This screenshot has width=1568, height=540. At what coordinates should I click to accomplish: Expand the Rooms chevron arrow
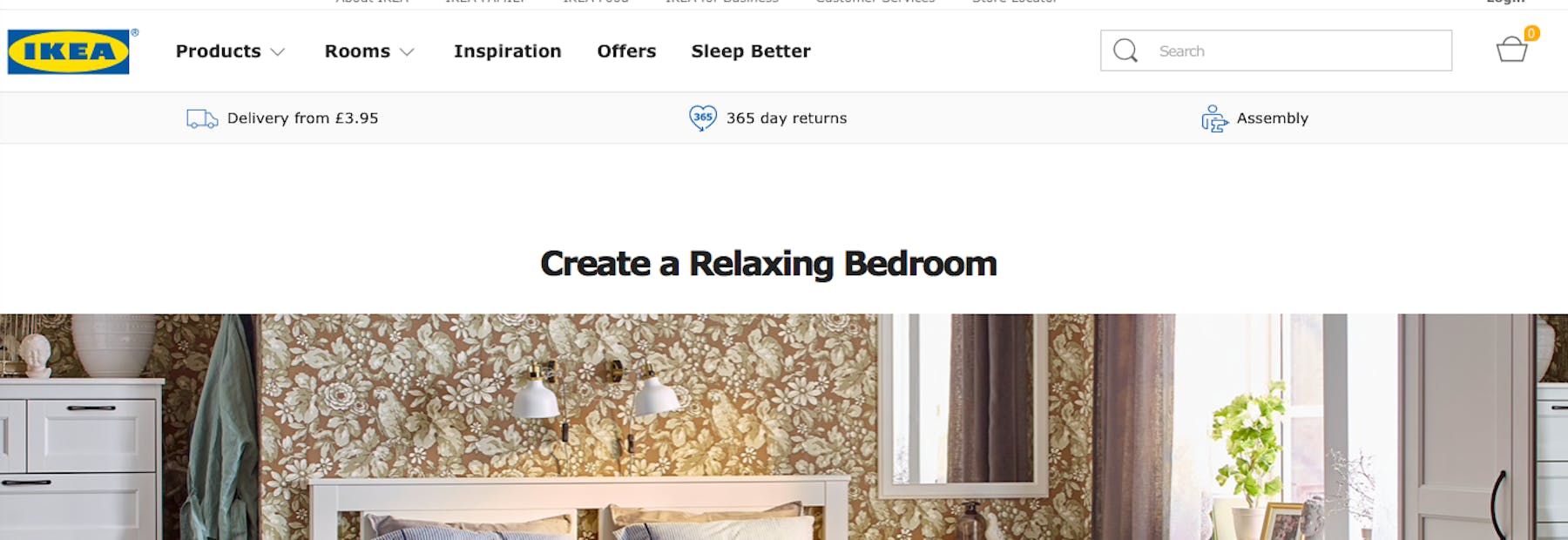click(407, 52)
